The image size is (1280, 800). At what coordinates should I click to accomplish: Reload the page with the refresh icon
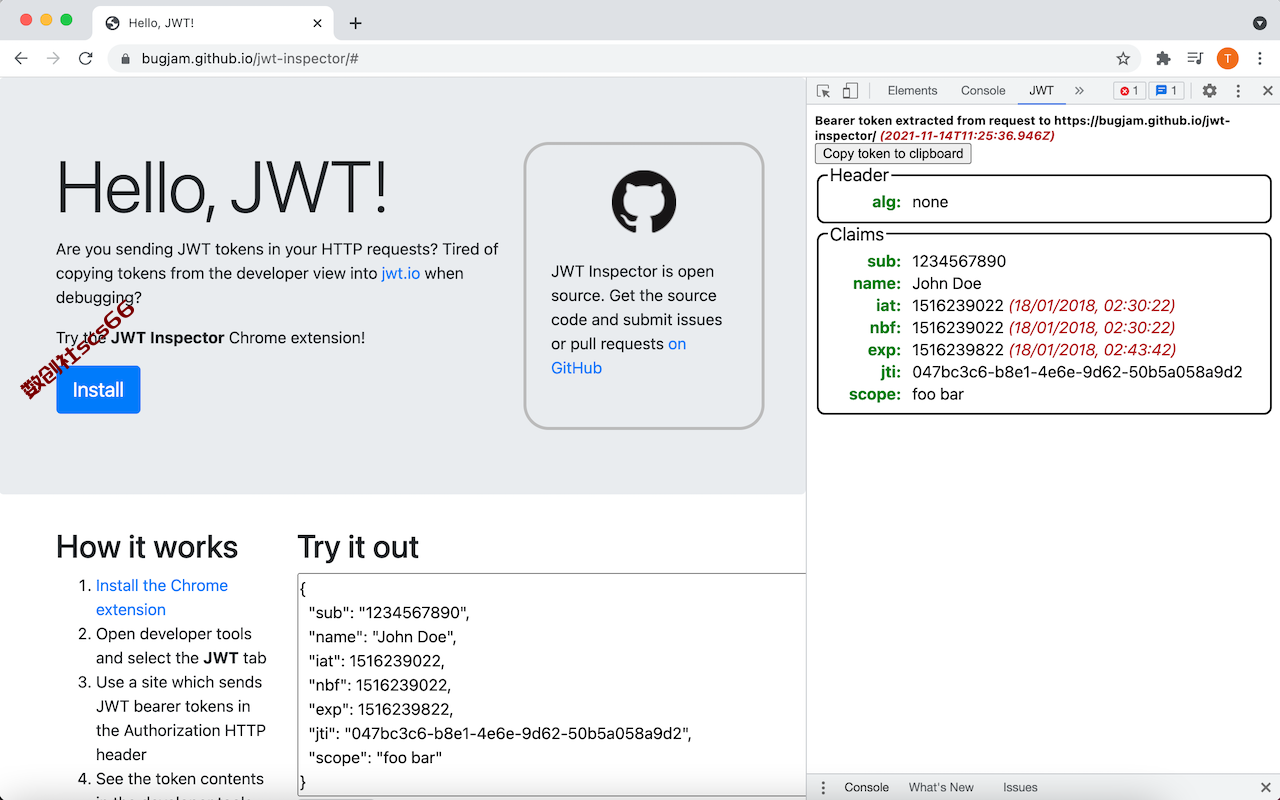click(86, 58)
